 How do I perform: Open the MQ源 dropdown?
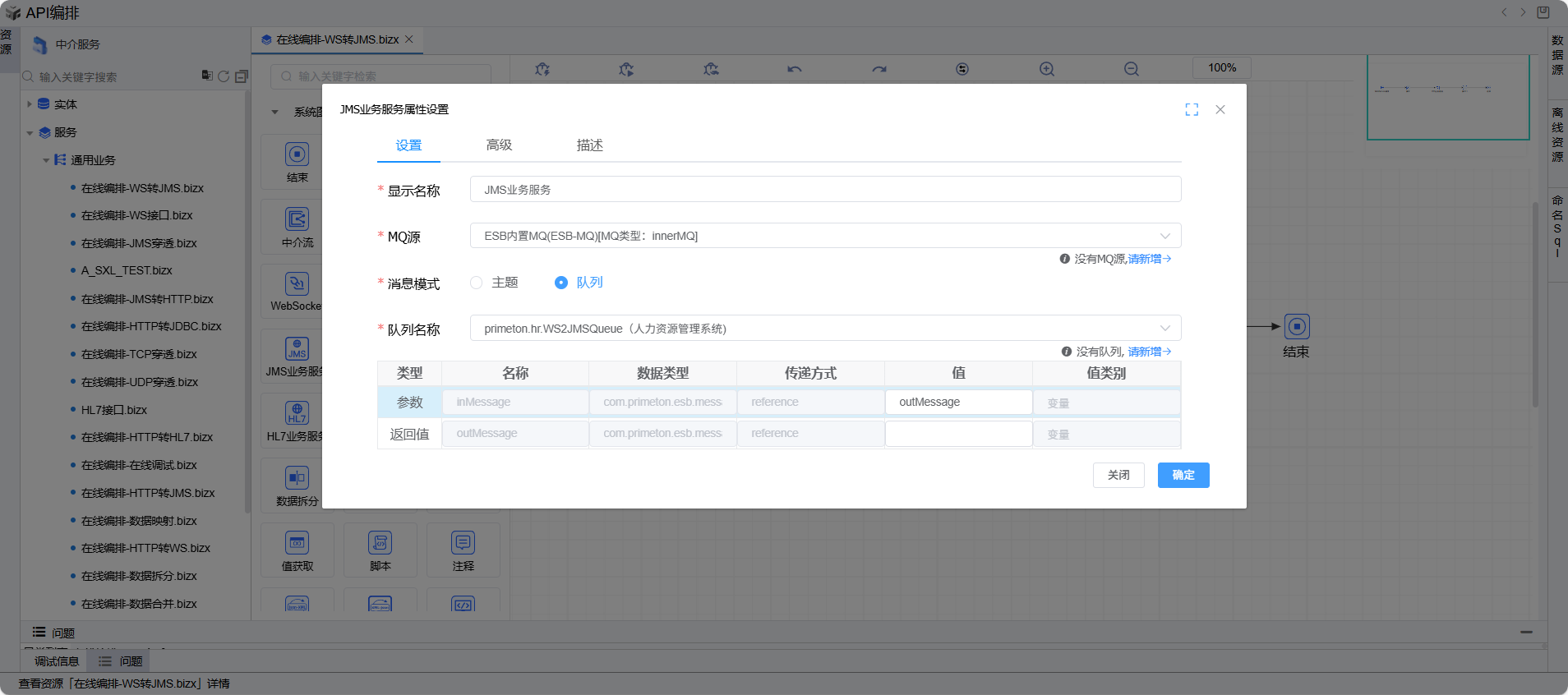(x=825, y=236)
